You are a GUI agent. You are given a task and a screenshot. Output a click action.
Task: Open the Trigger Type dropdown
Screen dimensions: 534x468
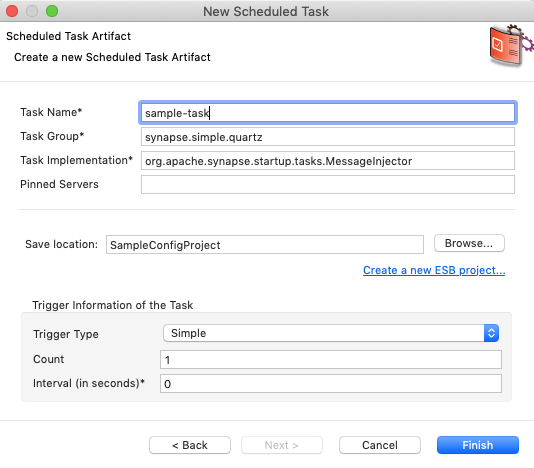pos(331,333)
